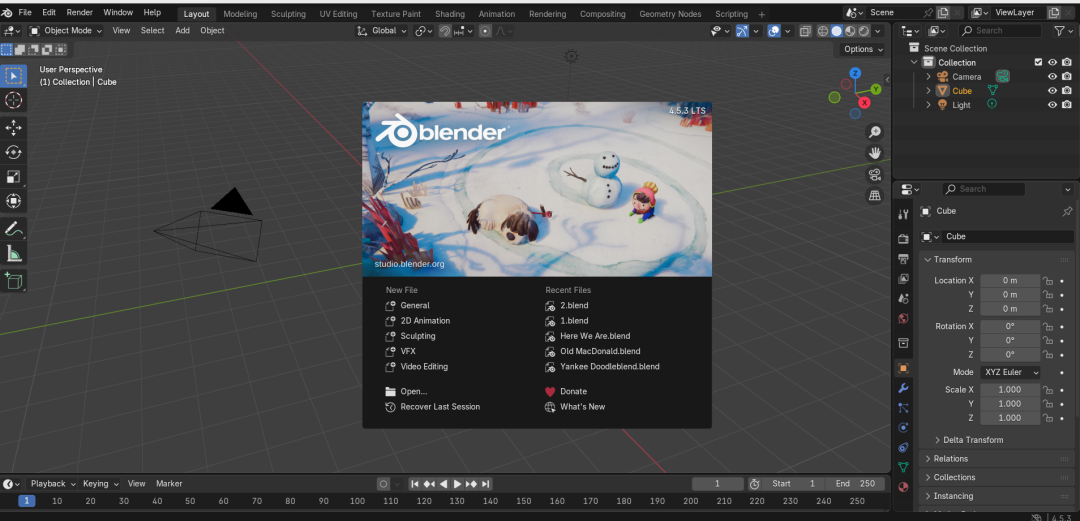Hide the Light in viewport
Screen dimensions: 1080x521
coord(1052,105)
